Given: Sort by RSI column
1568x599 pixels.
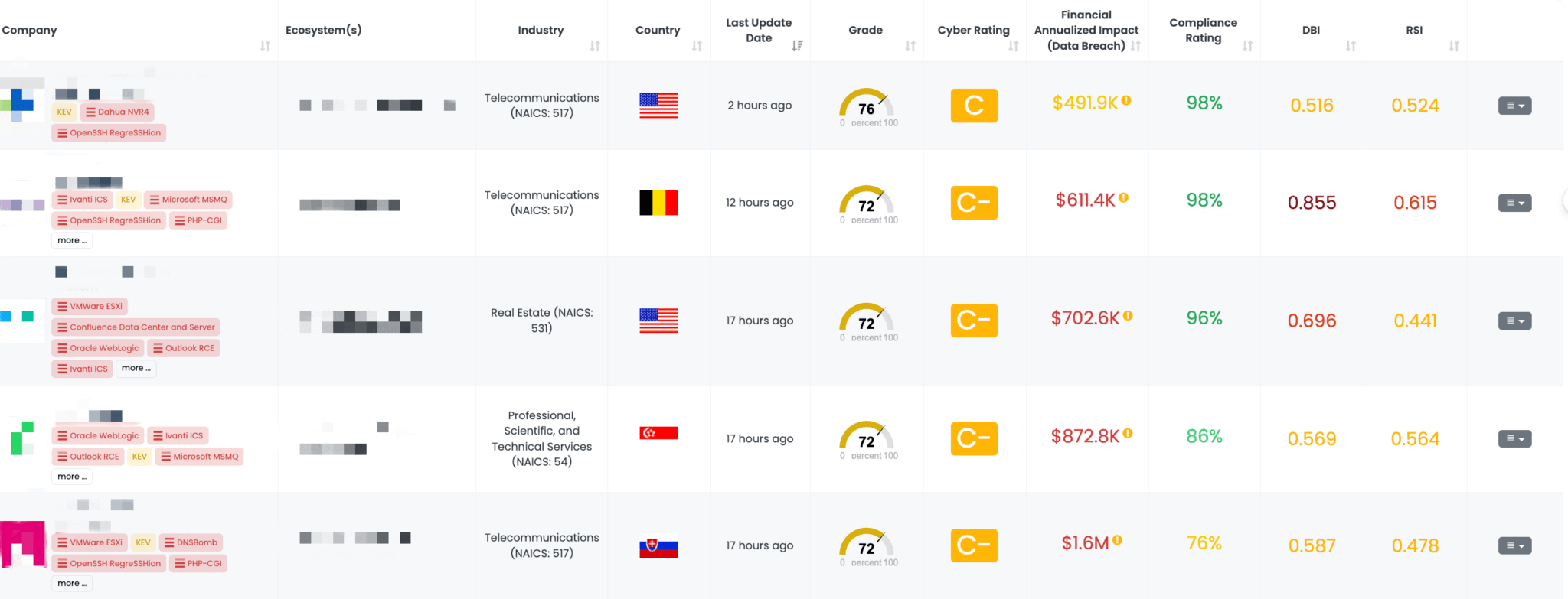Looking at the screenshot, I should point(1453,46).
